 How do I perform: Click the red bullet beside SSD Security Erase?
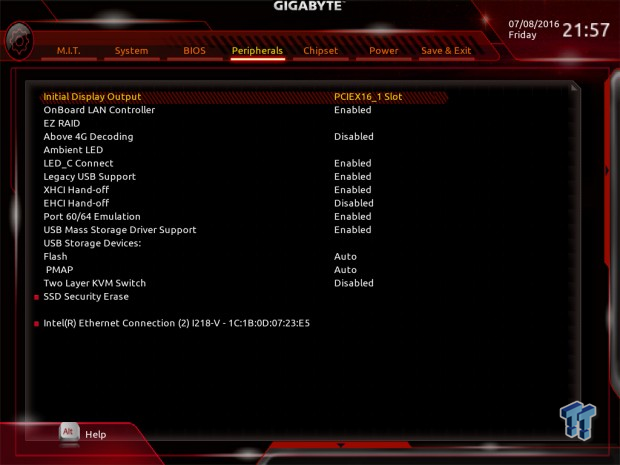36,297
